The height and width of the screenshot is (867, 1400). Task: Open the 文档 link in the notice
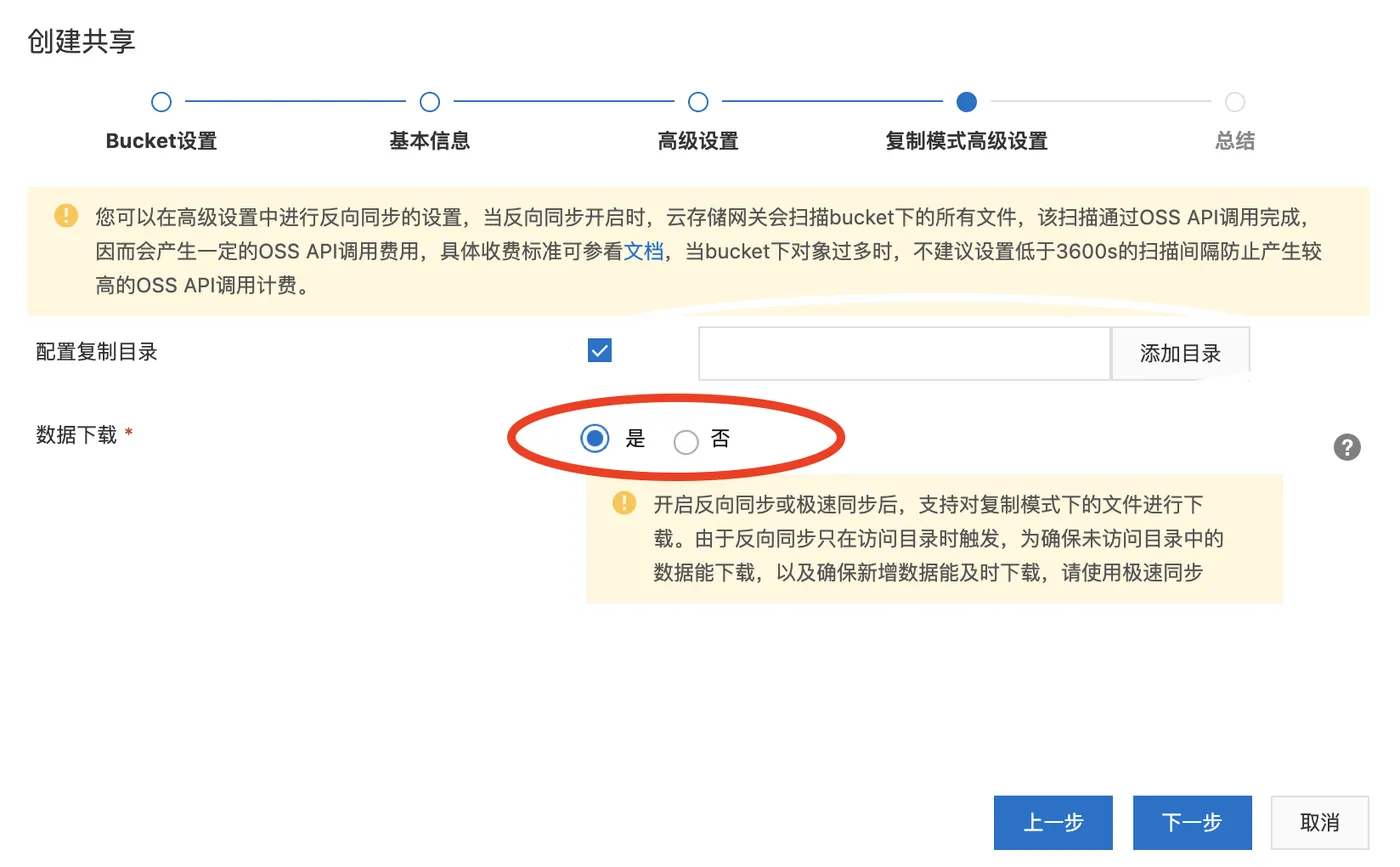pos(643,251)
